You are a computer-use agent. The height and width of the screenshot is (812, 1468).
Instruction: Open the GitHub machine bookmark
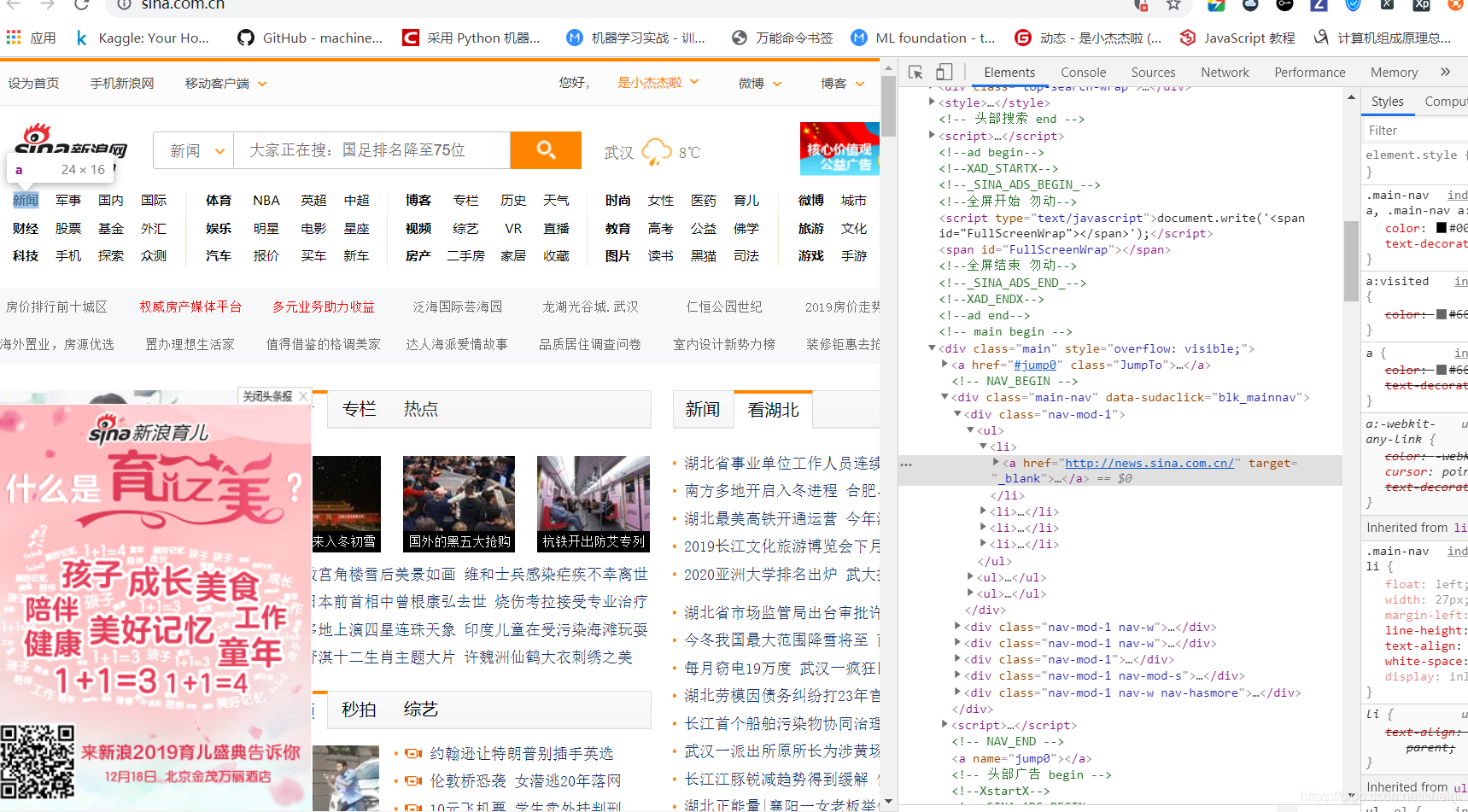pos(311,38)
